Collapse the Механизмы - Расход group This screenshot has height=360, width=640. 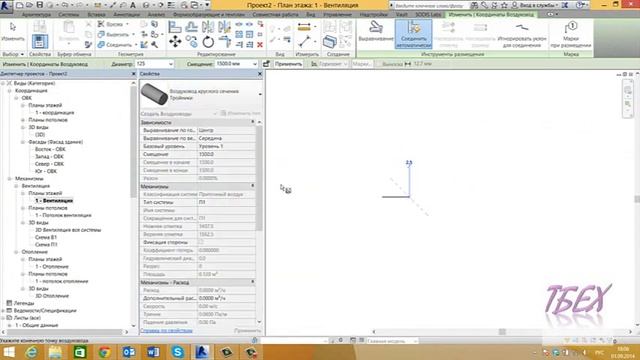252,282
